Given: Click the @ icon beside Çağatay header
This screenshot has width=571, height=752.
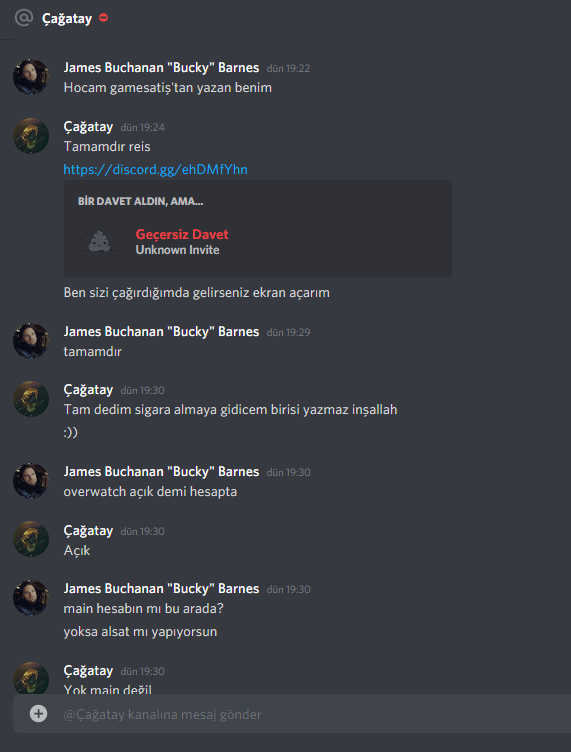Looking at the screenshot, I should coord(23,18).
